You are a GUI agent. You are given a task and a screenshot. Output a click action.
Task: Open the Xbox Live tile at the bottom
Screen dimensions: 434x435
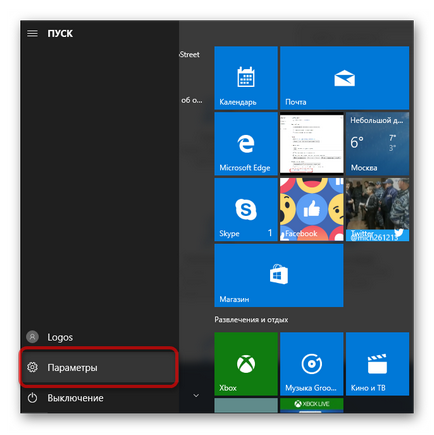[312, 405]
